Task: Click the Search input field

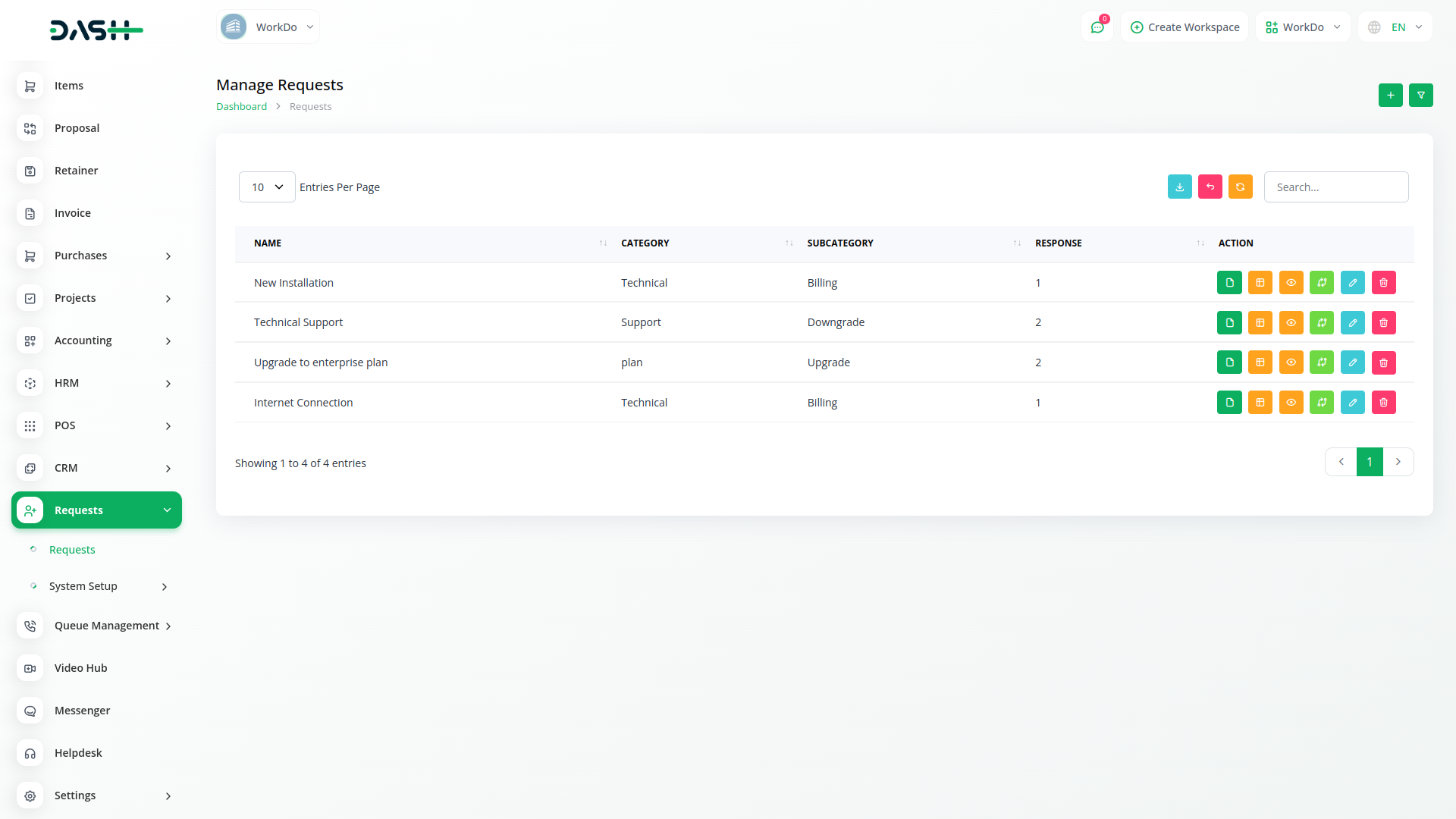Action: (1335, 187)
